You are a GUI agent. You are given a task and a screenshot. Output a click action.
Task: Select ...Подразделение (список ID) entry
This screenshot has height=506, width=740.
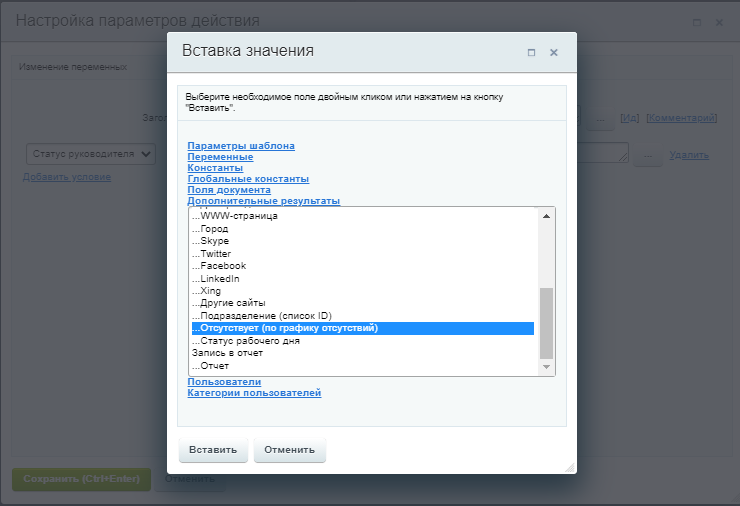363,316
